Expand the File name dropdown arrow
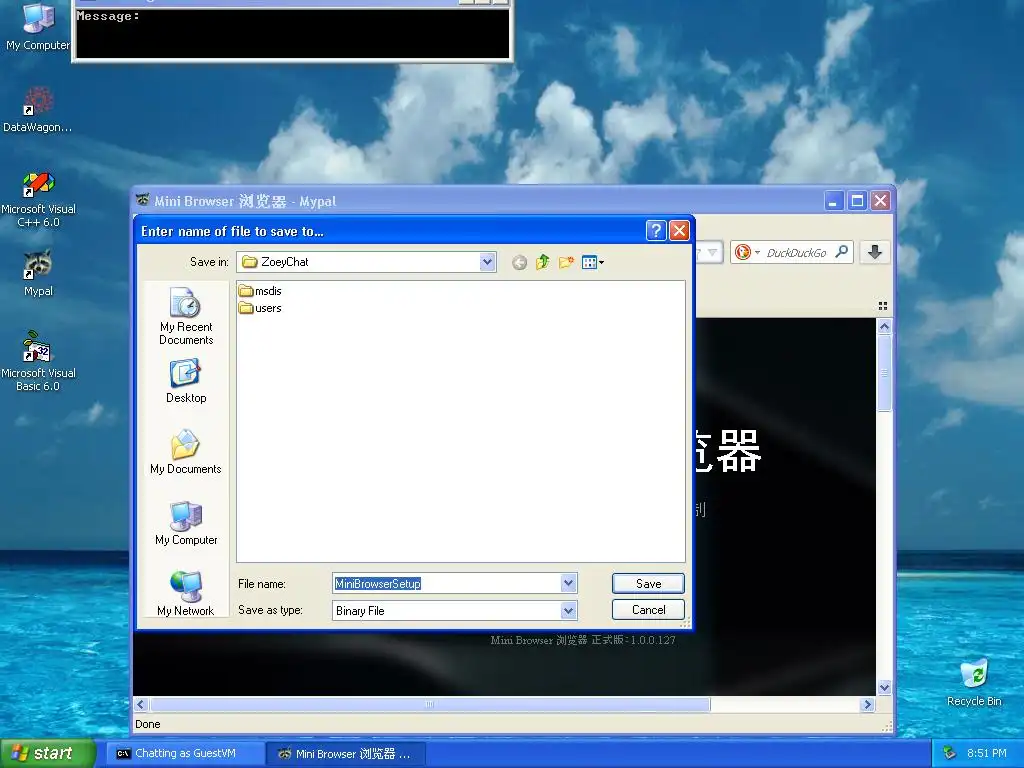1024x768 pixels. pyautogui.click(x=568, y=583)
